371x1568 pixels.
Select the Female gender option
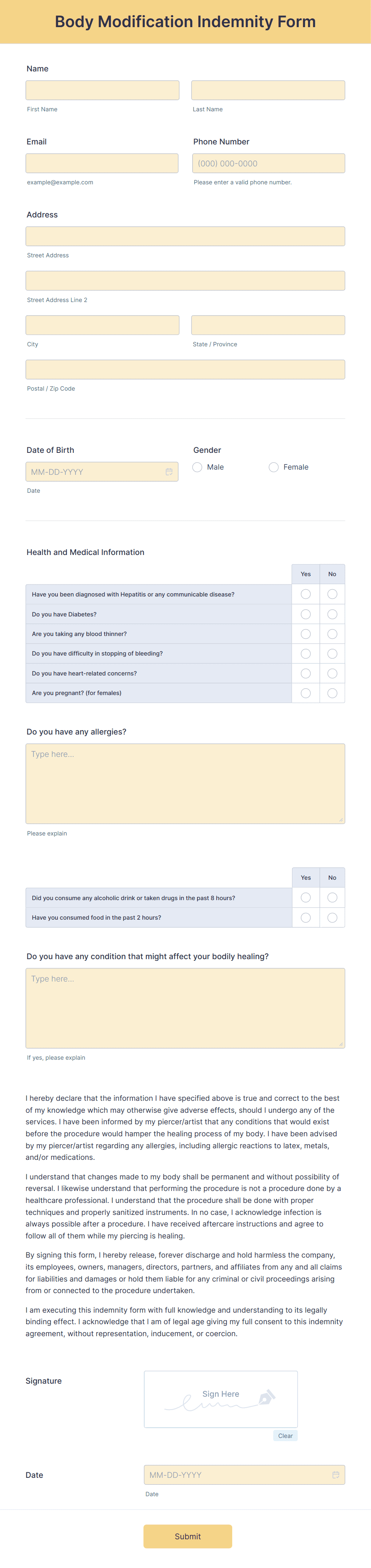coord(274,467)
